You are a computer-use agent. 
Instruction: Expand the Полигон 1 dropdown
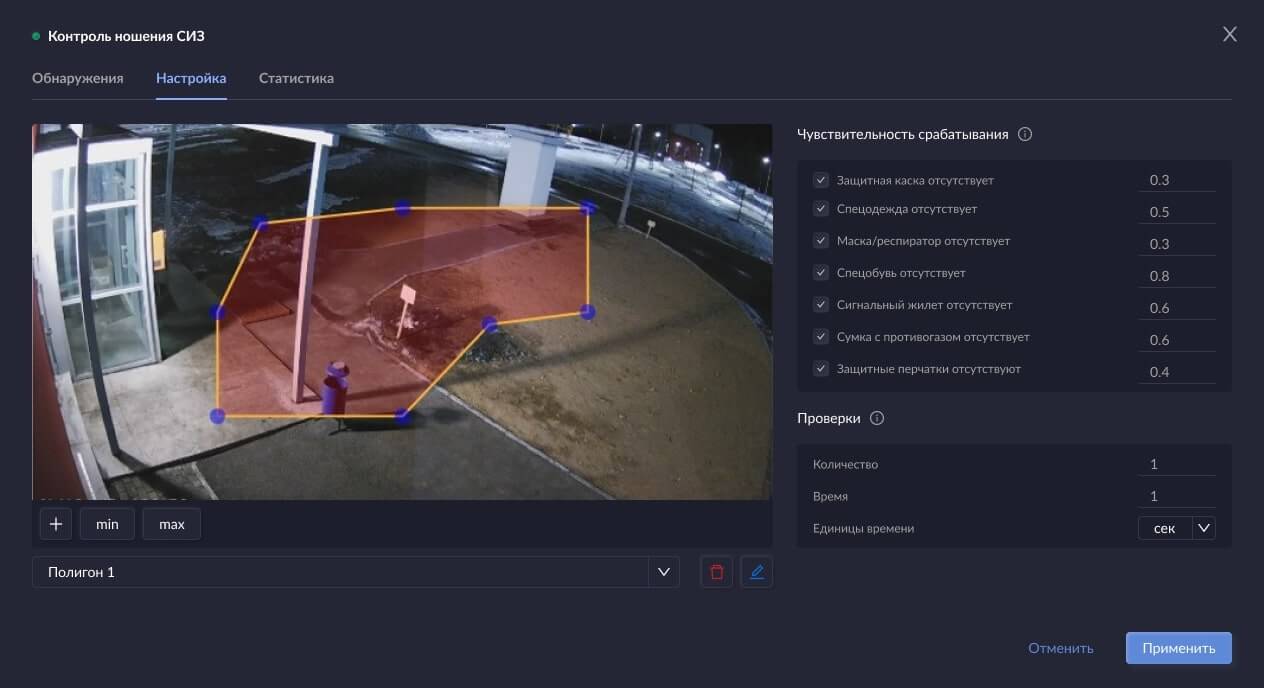pos(662,572)
